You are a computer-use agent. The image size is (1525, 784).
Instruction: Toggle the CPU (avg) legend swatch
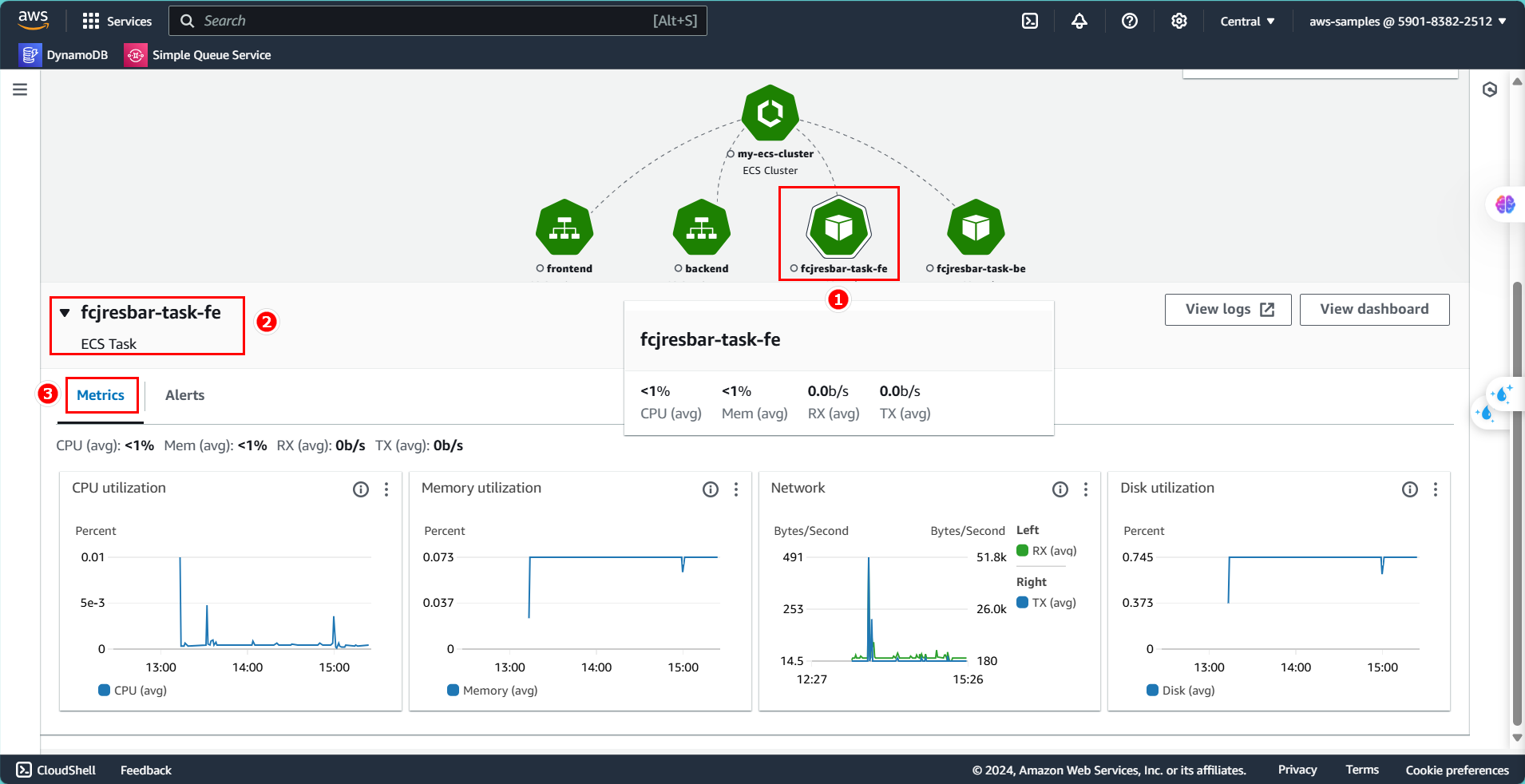(104, 690)
